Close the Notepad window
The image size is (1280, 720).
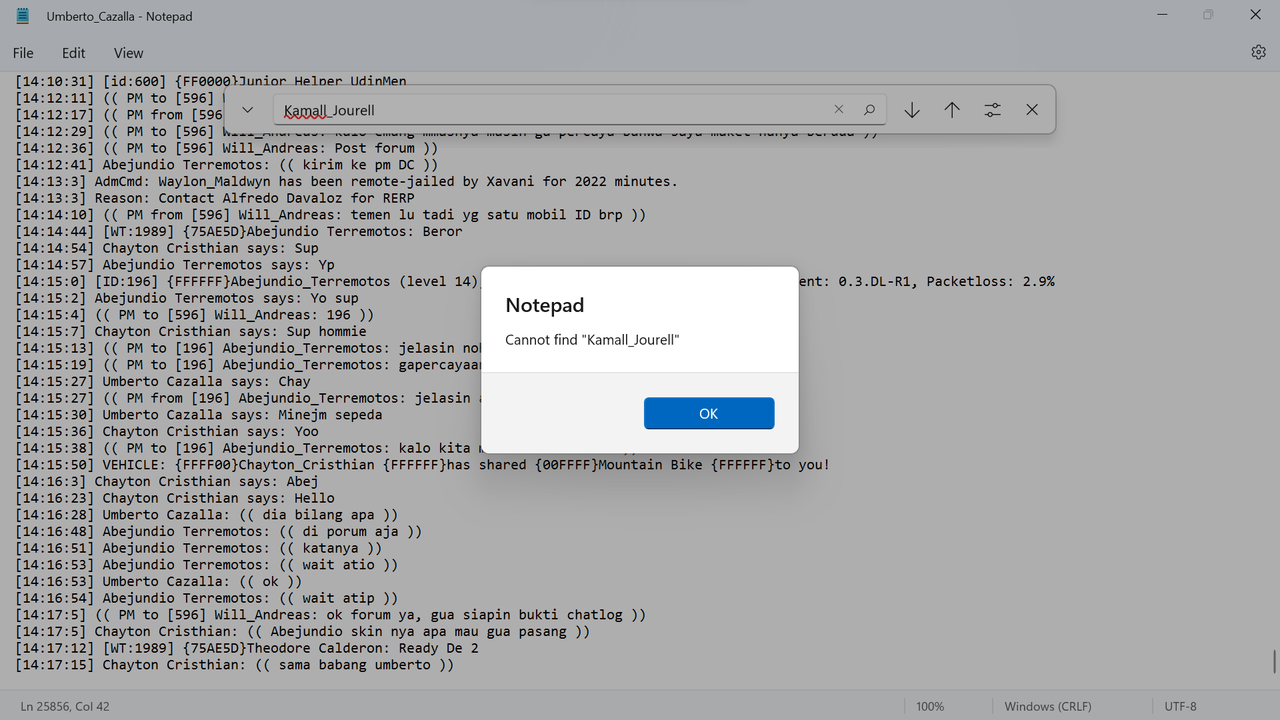point(1256,15)
